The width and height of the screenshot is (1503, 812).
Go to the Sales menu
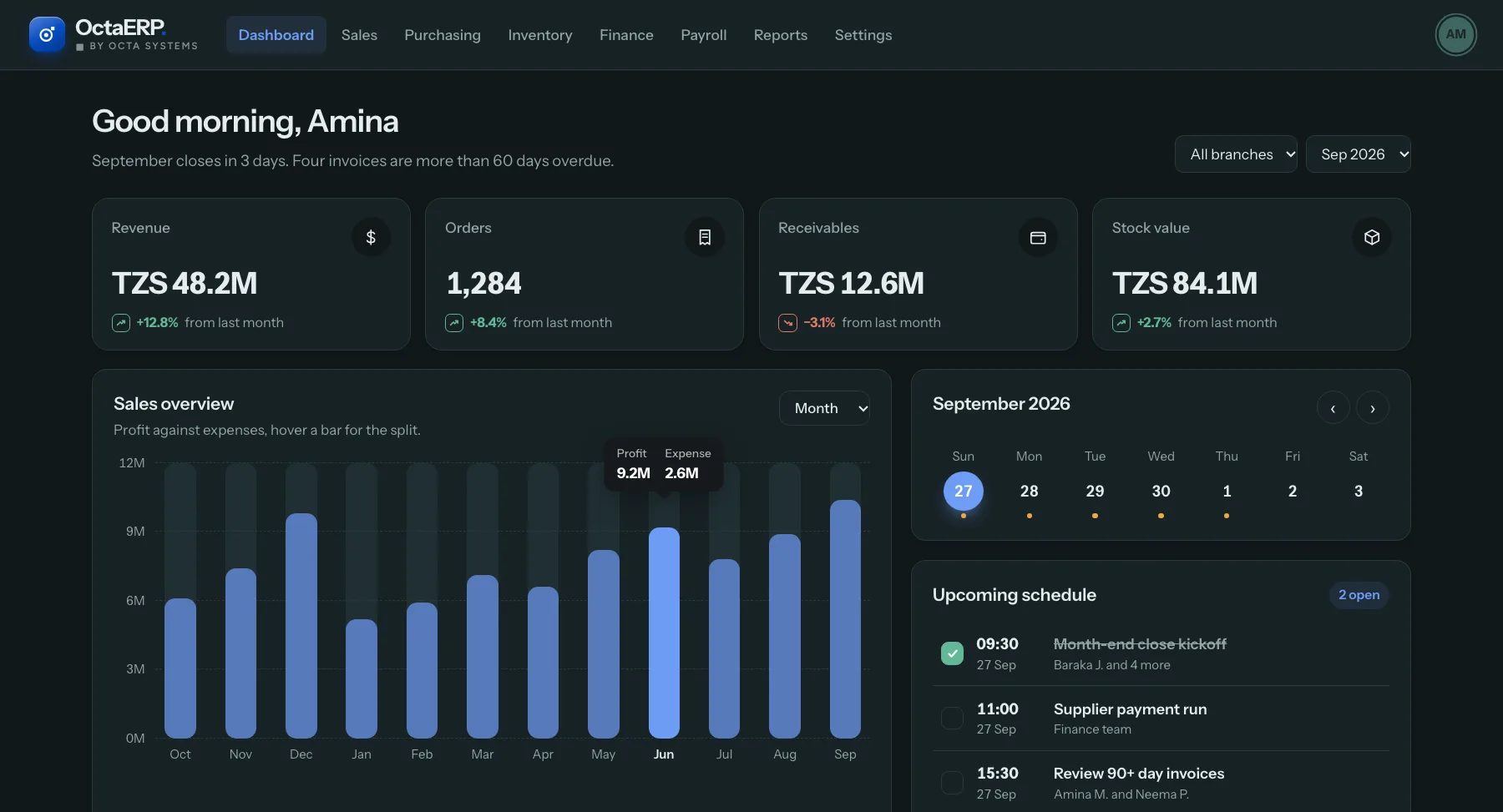point(359,35)
